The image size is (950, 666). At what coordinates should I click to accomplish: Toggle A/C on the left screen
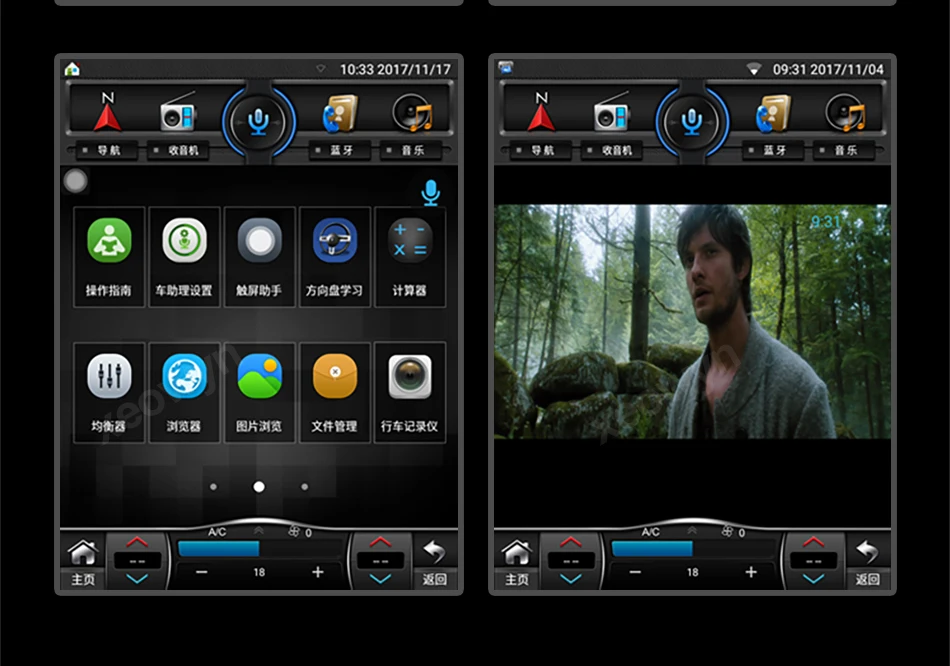[x=217, y=532]
